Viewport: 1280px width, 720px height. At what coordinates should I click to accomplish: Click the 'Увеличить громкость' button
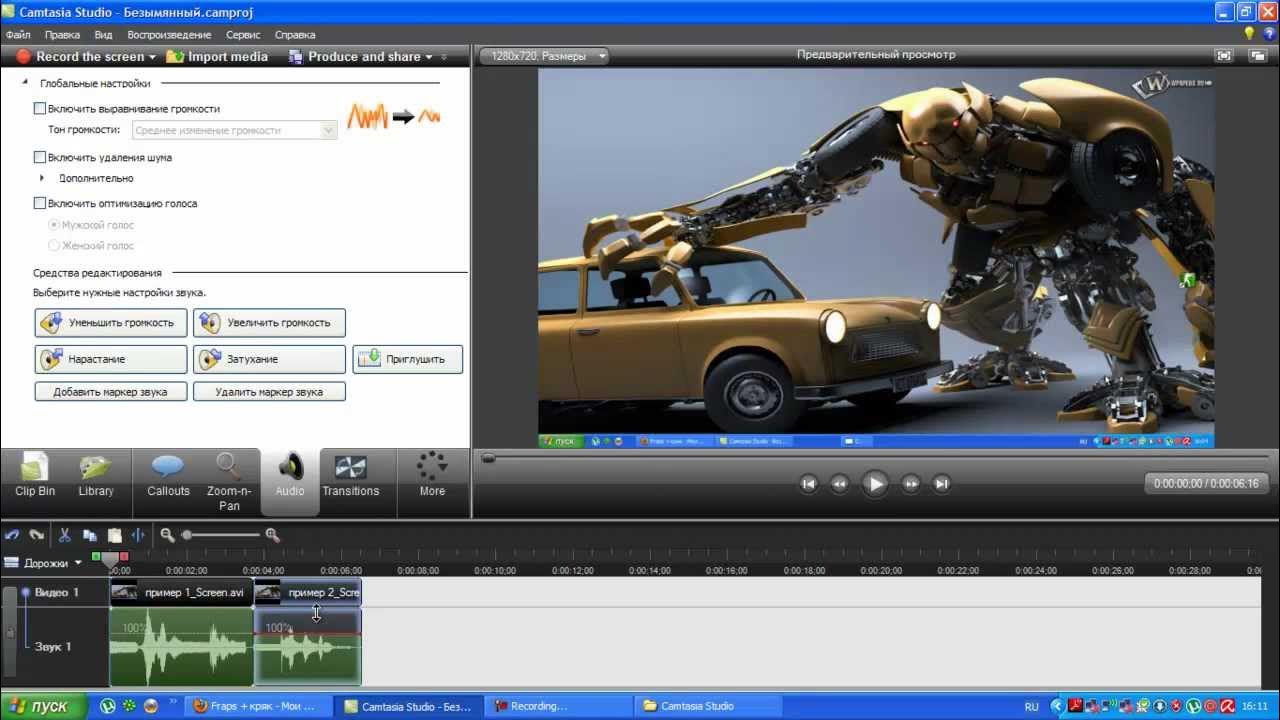click(269, 323)
